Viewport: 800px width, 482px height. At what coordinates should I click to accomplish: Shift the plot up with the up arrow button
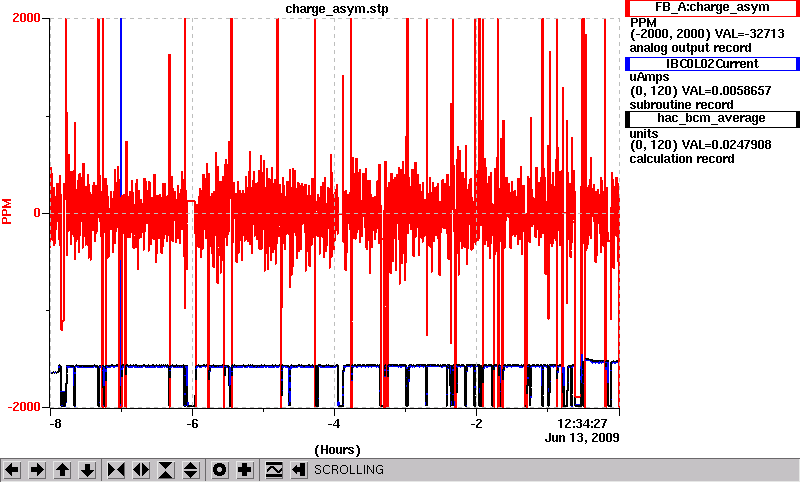62,470
